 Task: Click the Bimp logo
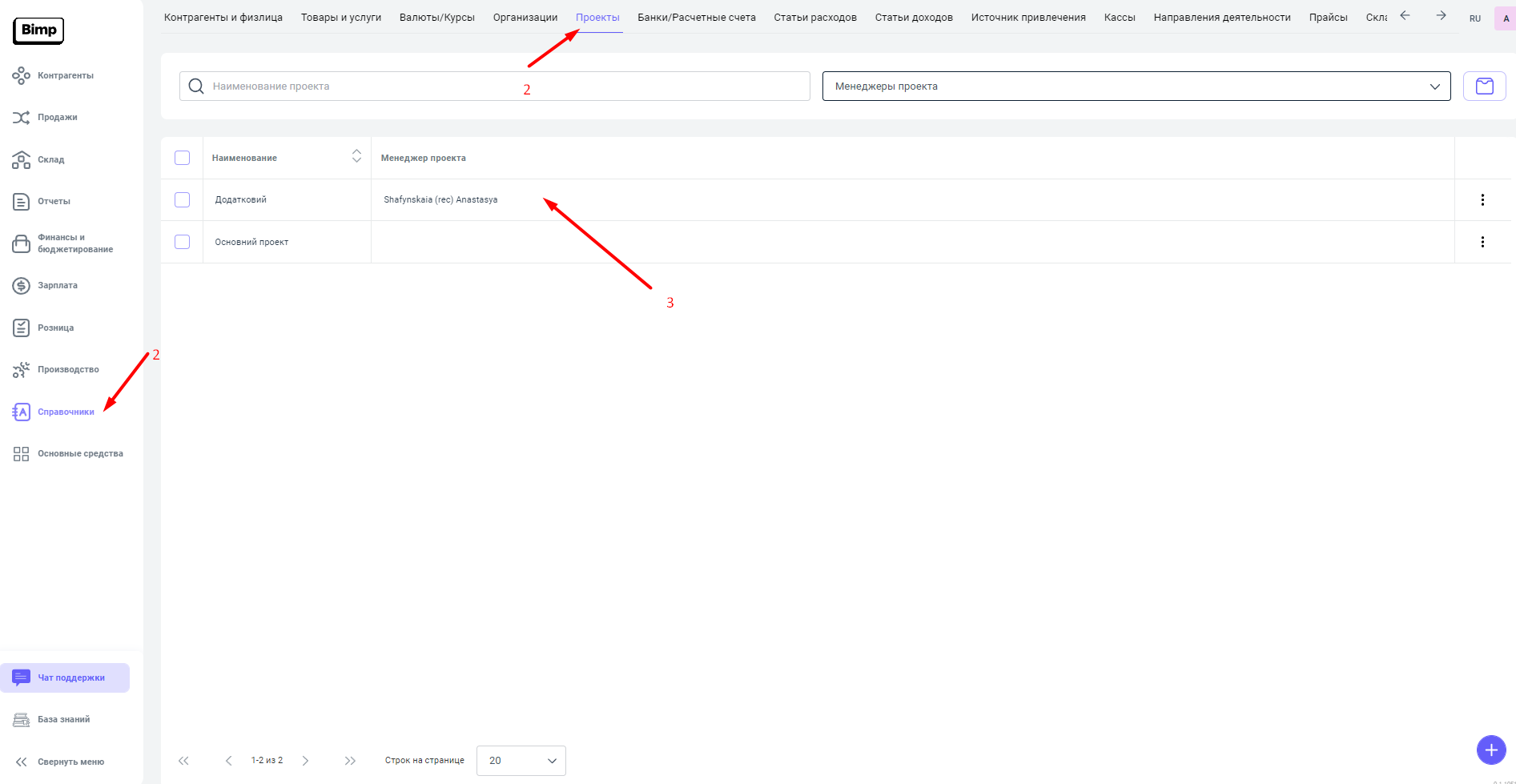point(38,30)
